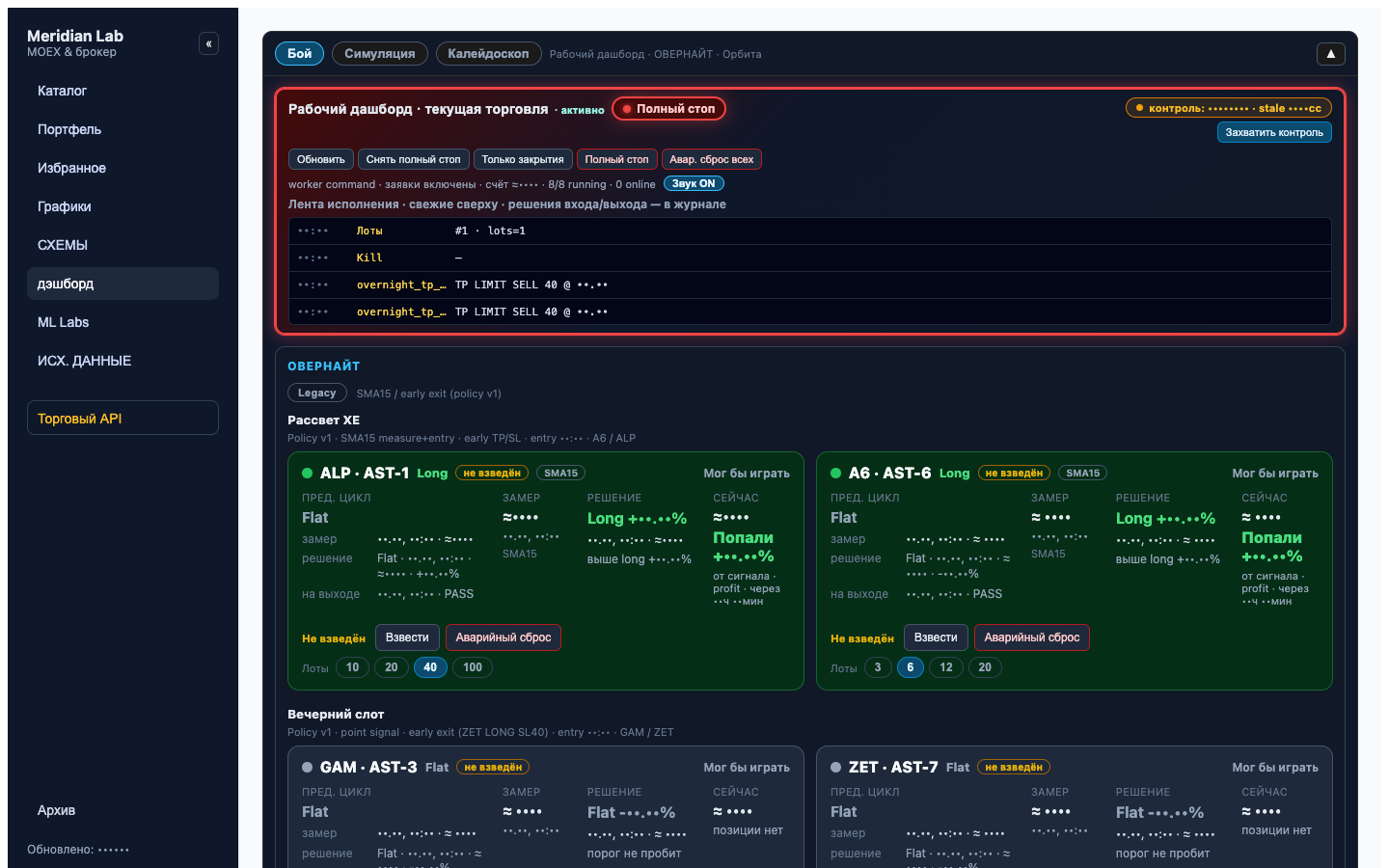Image resolution: width=1389 pixels, height=868 pixels.
Task: Open the Торговый API link
Action: click(x=123, y=419)
